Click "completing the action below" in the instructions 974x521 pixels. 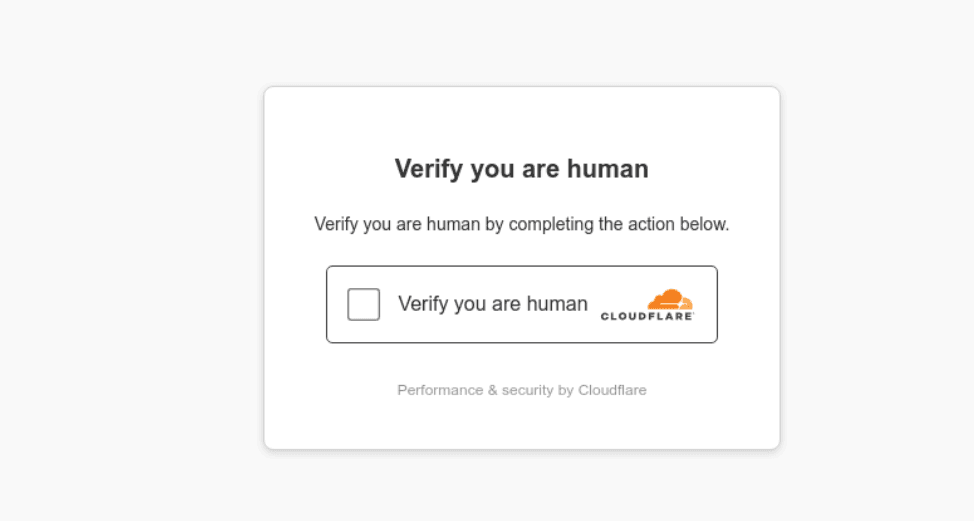(x=619, y=224)
